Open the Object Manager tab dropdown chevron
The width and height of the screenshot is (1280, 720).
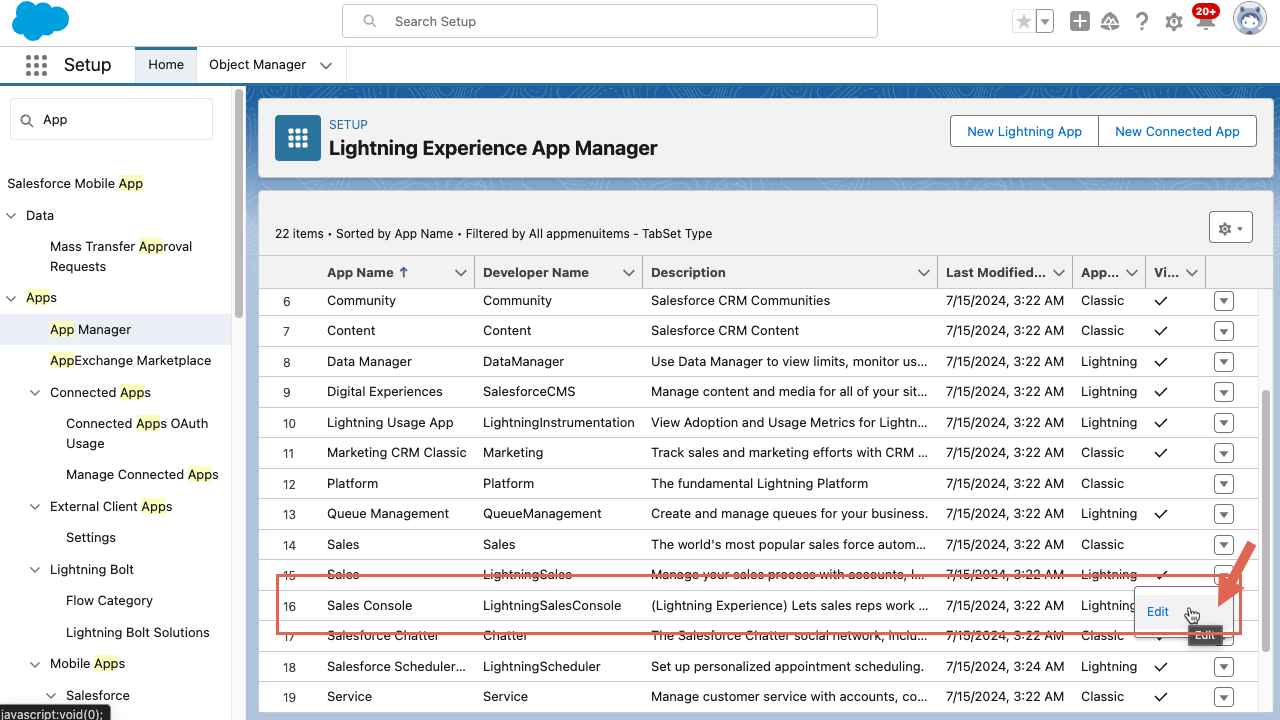(326, 65)
